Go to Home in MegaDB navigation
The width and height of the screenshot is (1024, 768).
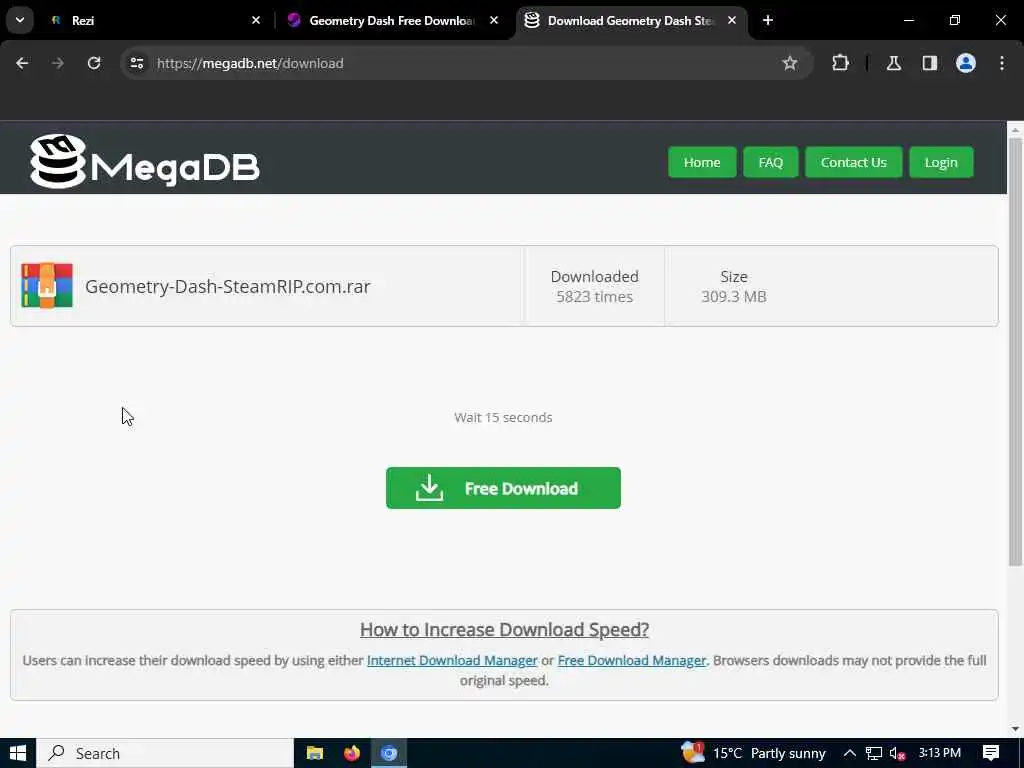[x=702, y=162]
